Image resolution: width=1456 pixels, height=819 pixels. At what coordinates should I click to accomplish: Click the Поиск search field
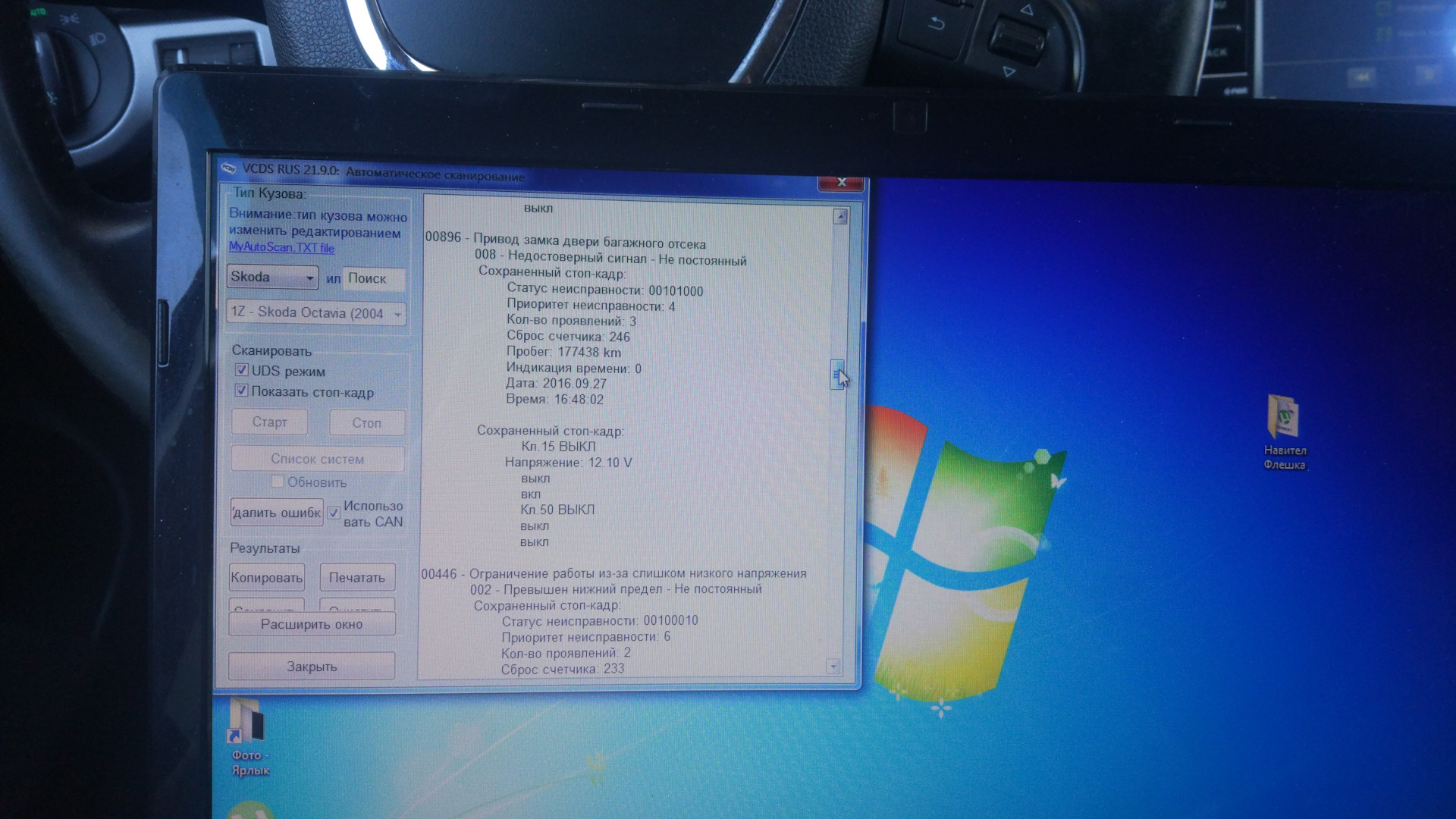pos(374,278)
